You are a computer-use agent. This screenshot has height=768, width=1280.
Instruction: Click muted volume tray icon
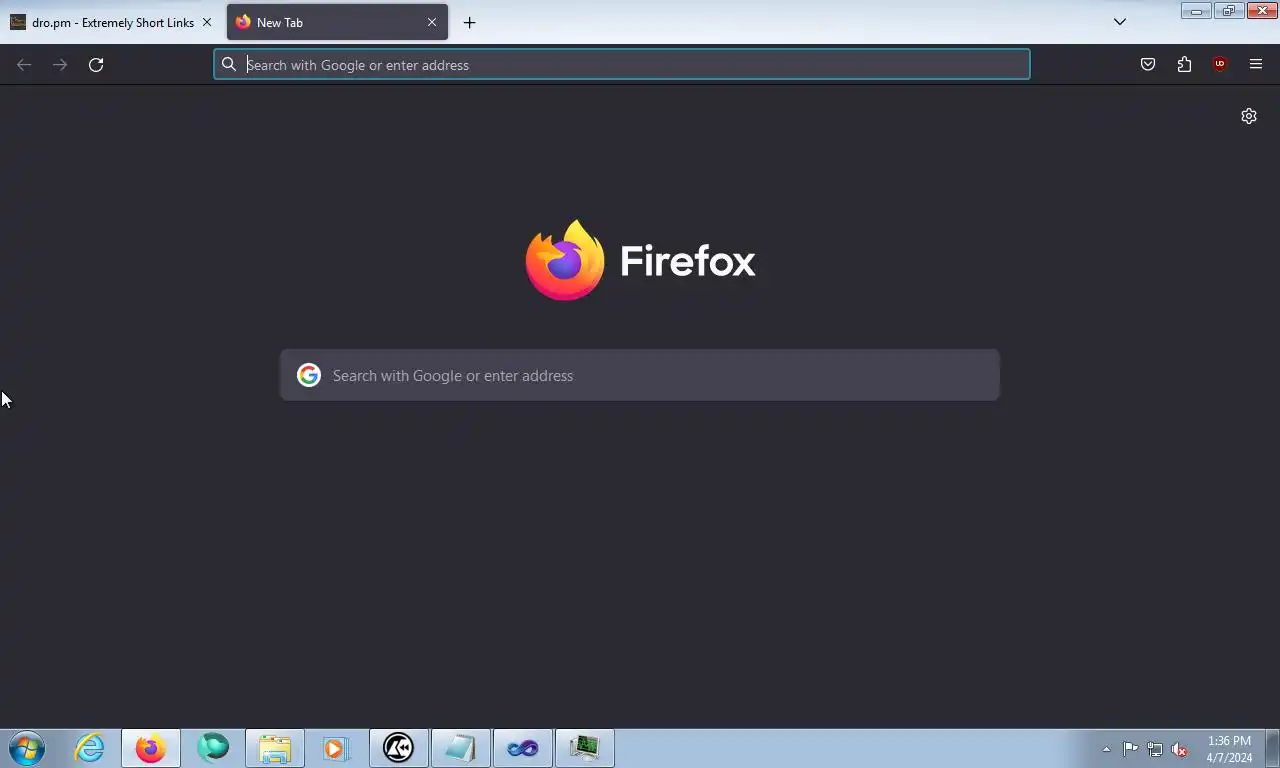[x=1180, y=749]
